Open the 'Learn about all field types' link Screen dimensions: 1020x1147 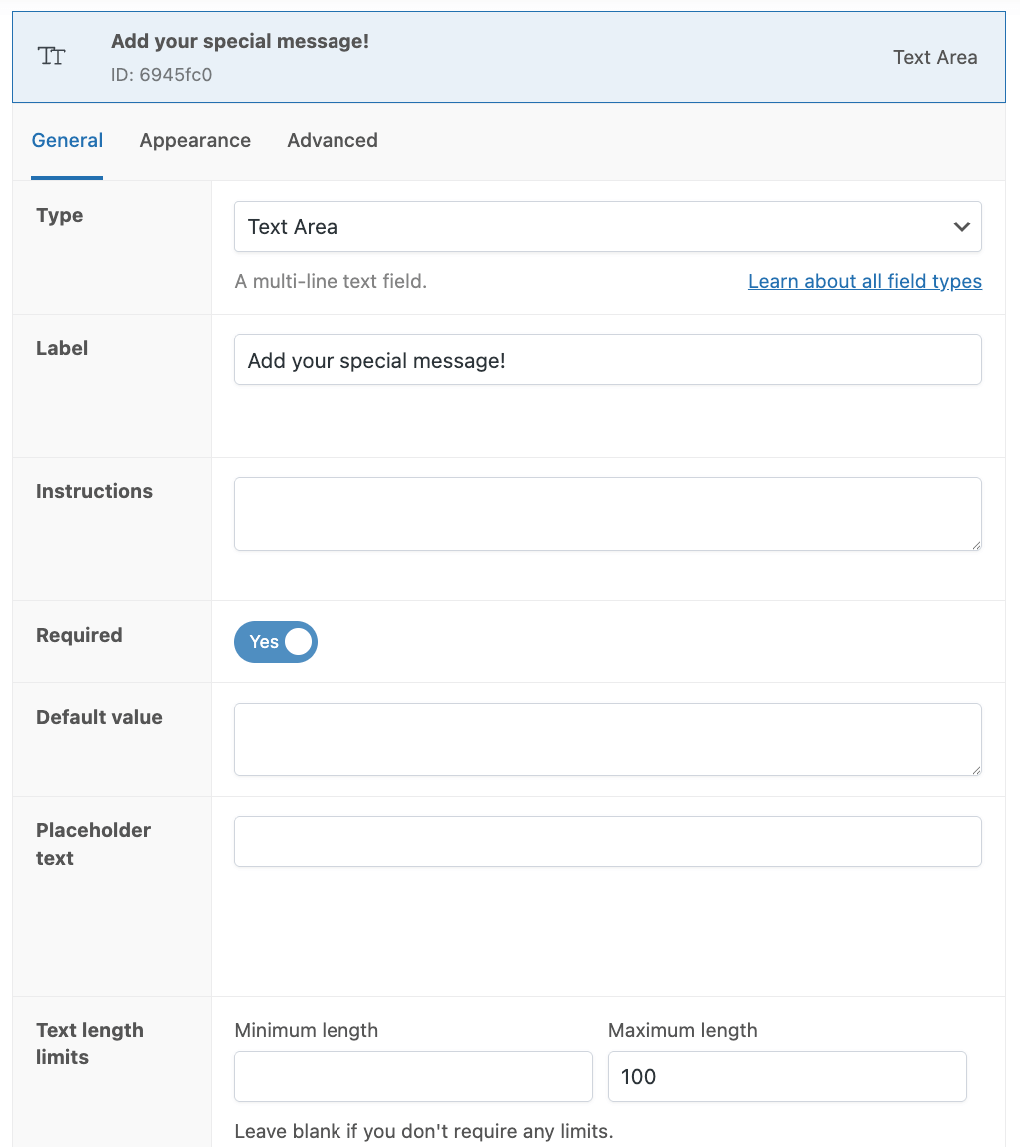(x=864, y=281)
